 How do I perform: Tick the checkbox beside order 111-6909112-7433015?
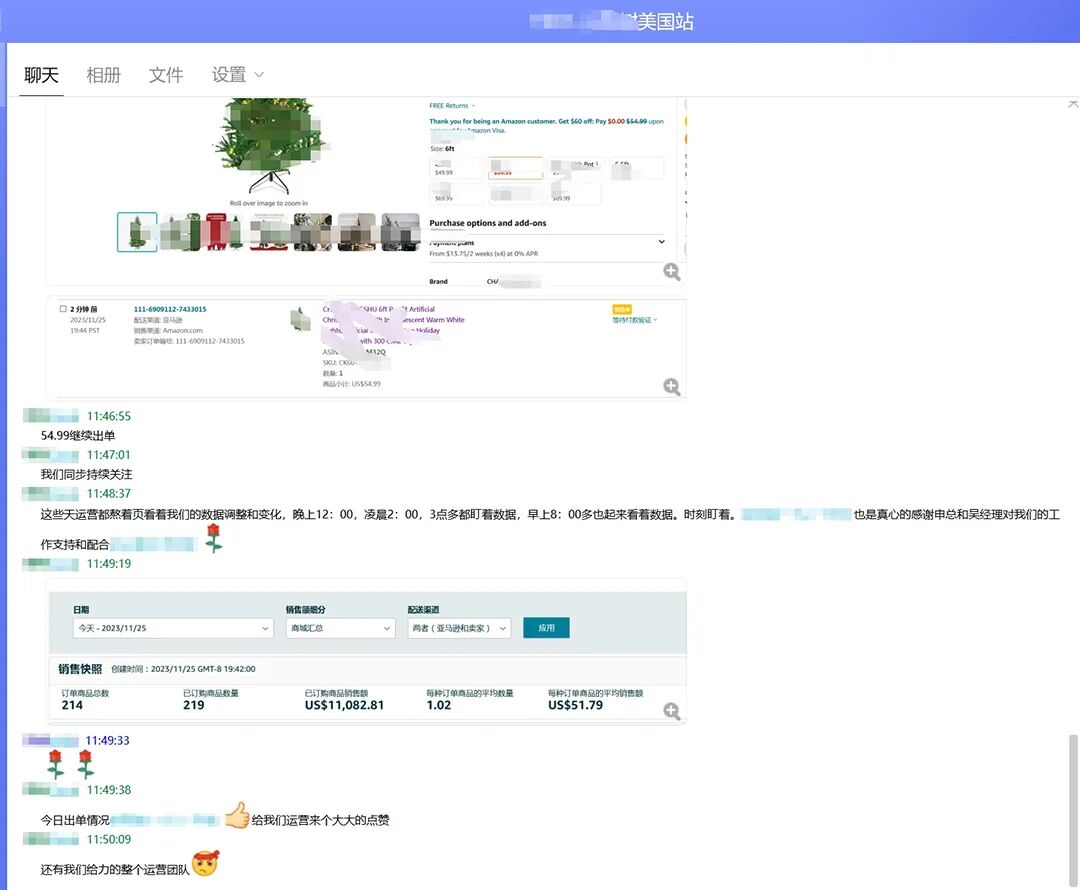coord(63,309)
